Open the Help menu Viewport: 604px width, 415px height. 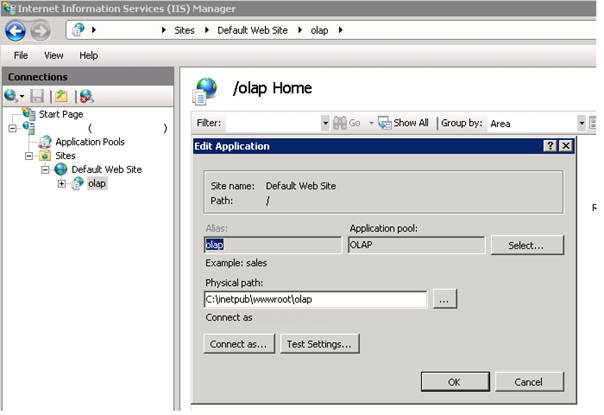pos(88,55)
